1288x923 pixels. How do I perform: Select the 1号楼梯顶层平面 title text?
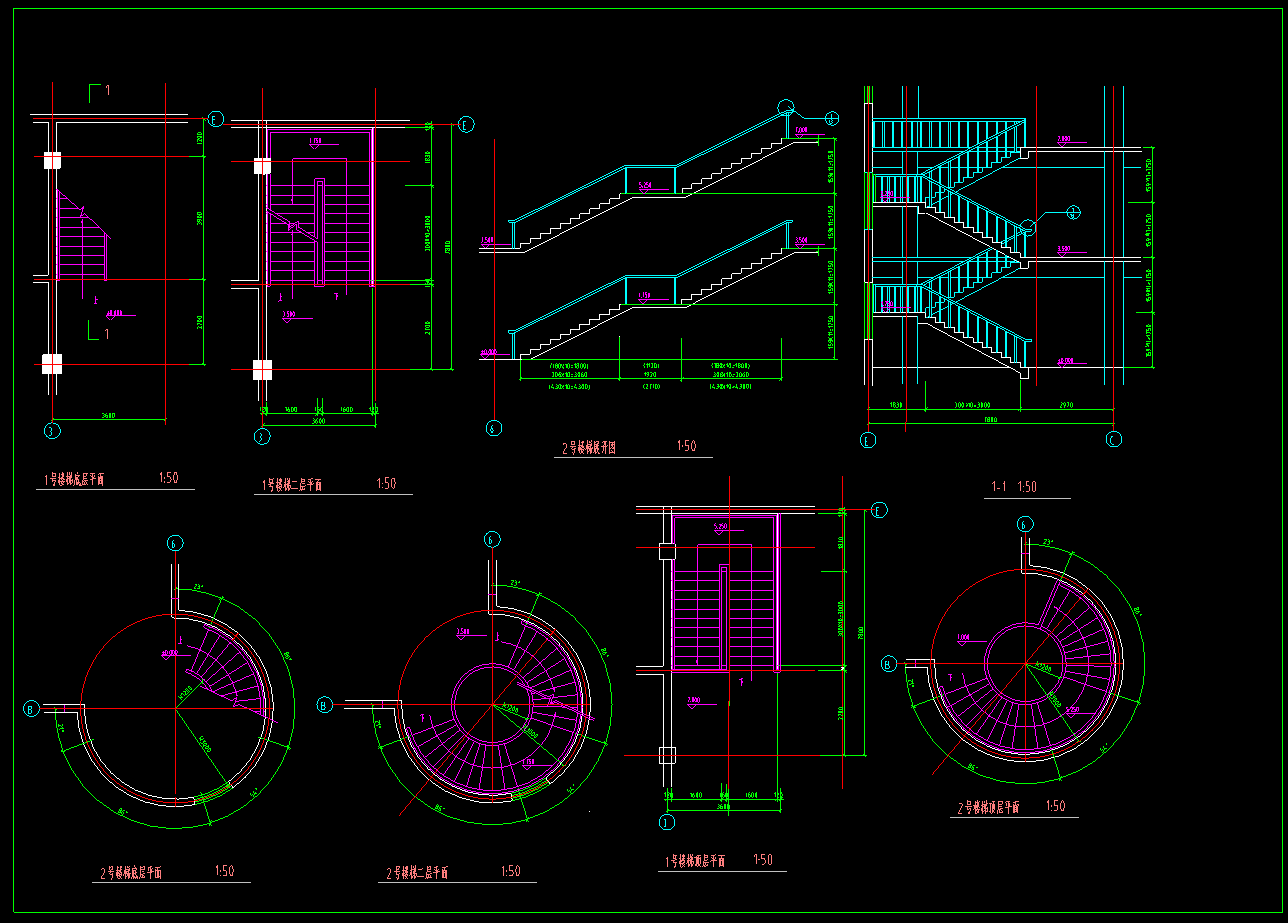(695, 862)
